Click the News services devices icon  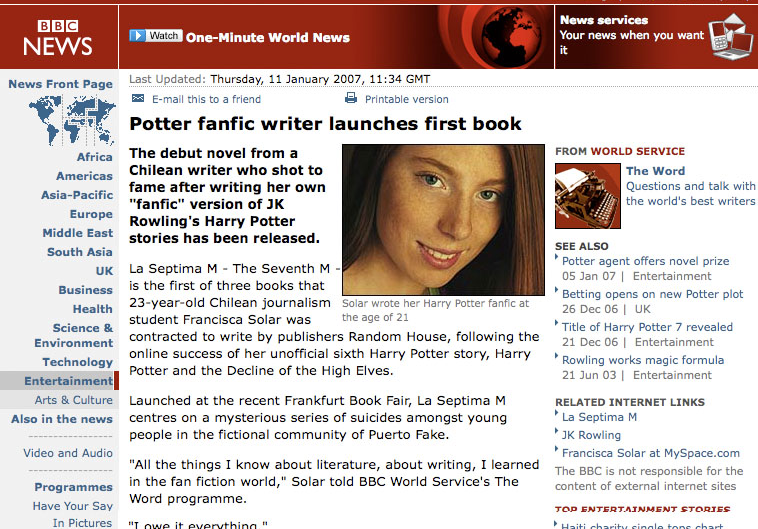(x=730, y=37)
